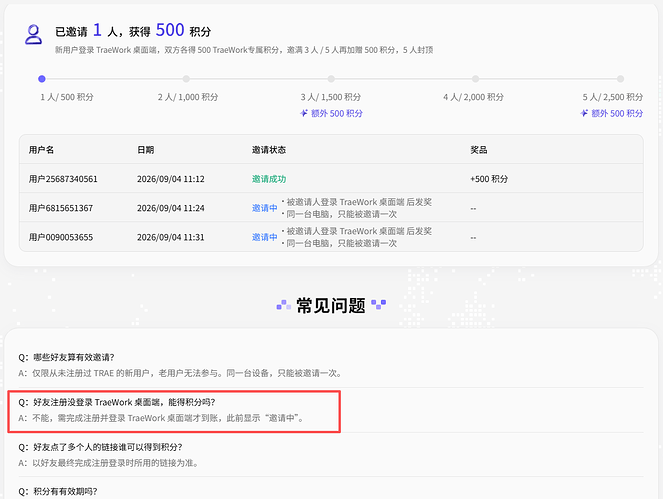This screenshot has height=499, width=663.
Task: Click 邀请中 status for 用户0090053655
Action: pos(265,237)
